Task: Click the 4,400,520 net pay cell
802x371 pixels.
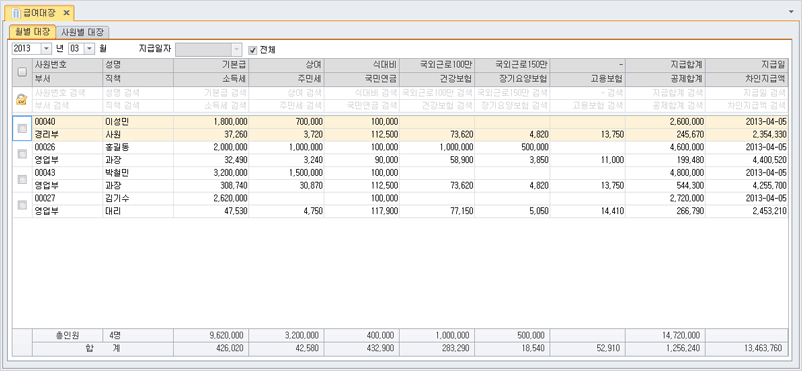Action: [747, 160]
